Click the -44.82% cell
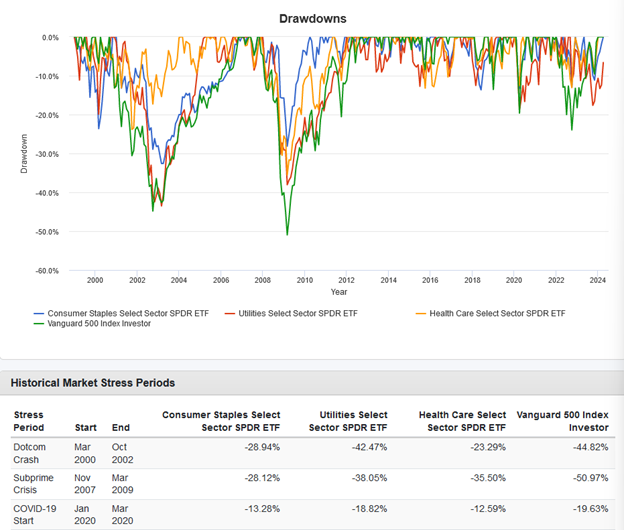The width and height of the screenshot is (624, 530). point(591,447)
